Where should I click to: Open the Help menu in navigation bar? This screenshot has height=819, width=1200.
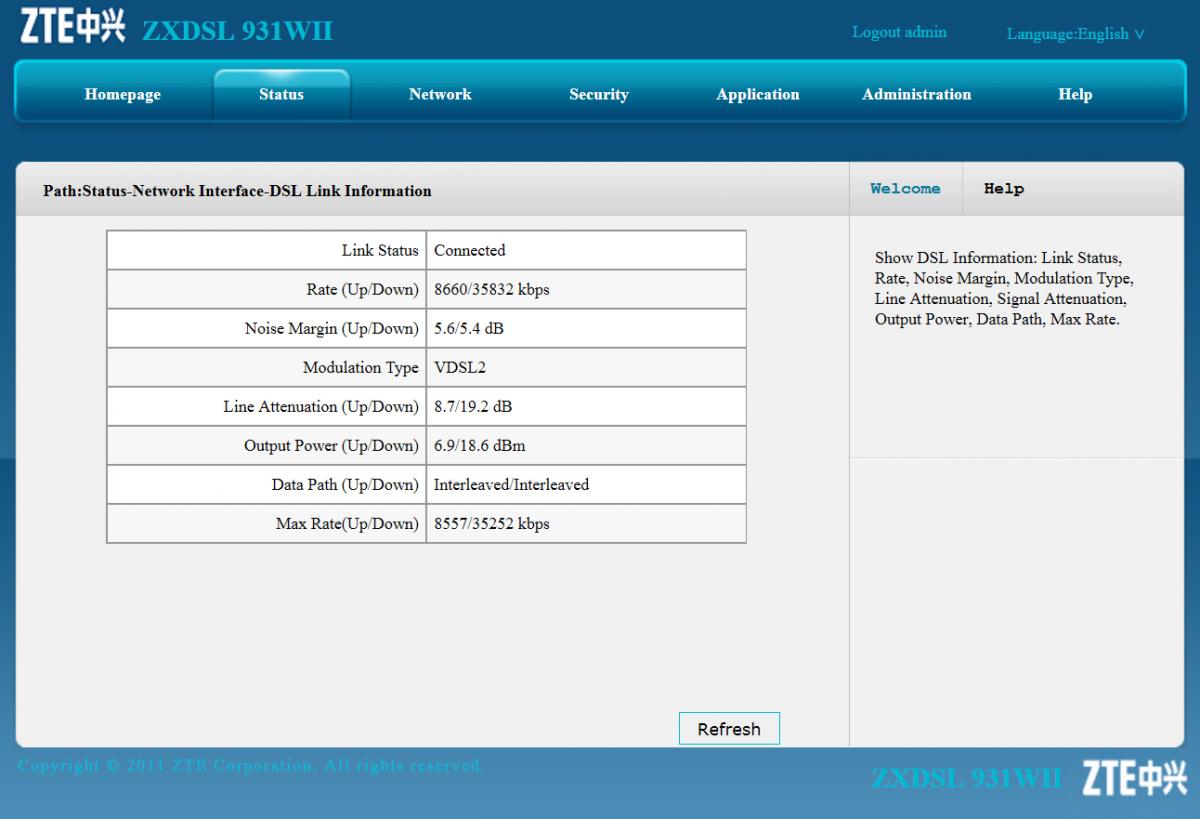pos(1075,94)
